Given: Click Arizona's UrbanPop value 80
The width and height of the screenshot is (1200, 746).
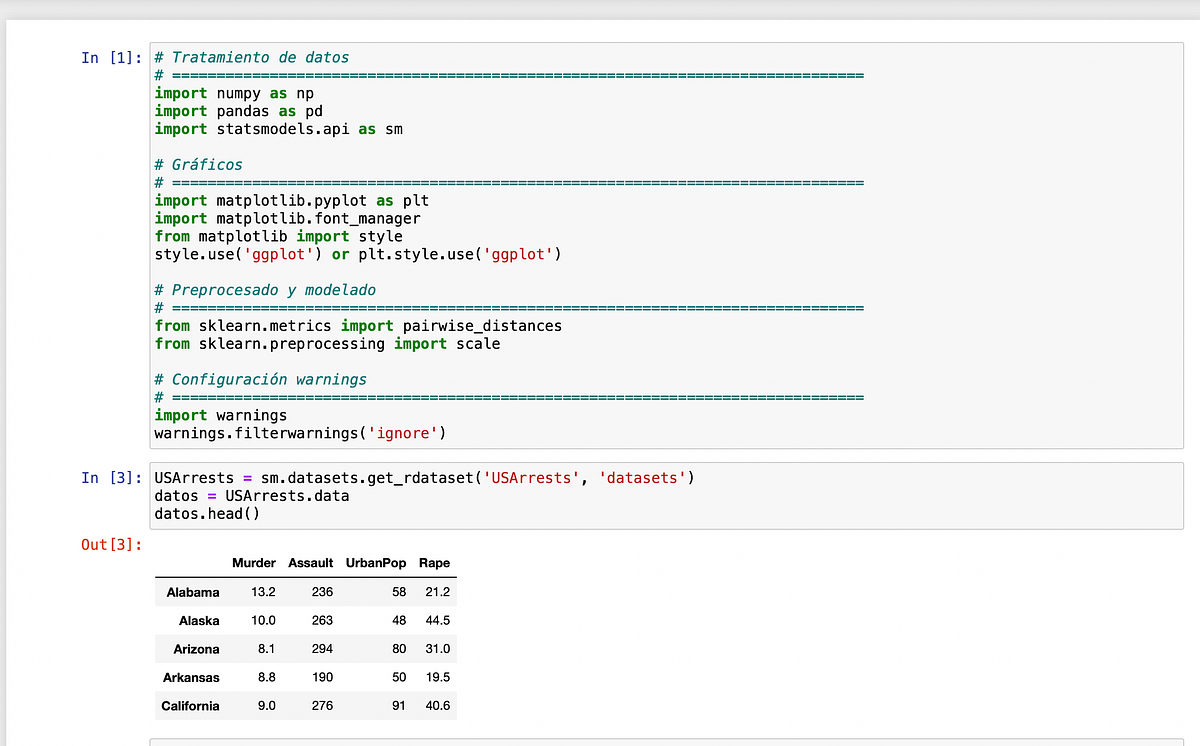Looking at the screenshot, I should coord(399,649).
